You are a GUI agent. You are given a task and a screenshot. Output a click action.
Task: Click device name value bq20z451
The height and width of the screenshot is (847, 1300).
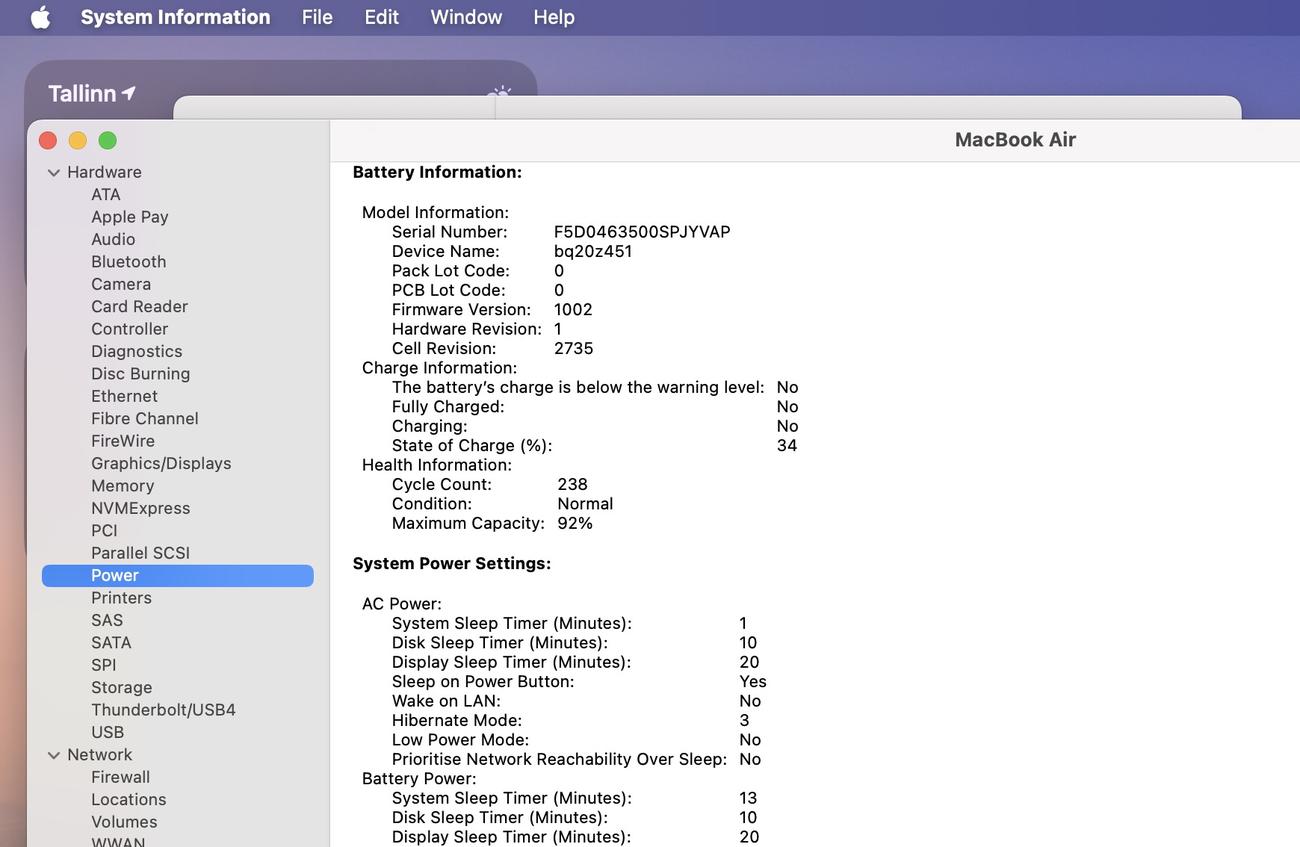click(x=593, y=251)
